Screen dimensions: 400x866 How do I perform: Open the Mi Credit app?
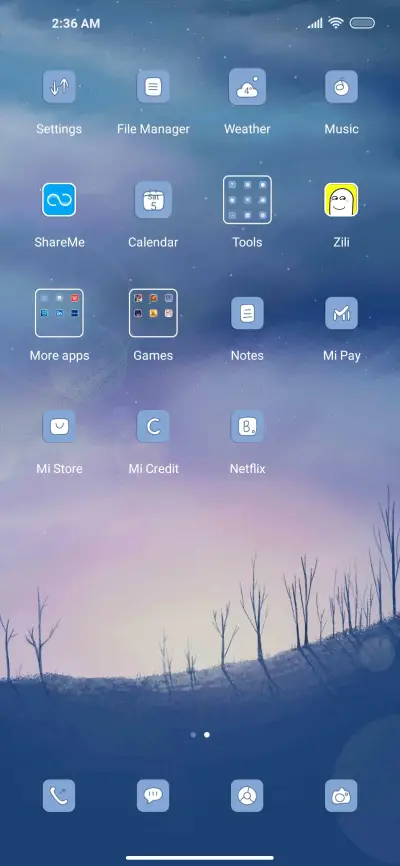click(x=153, y=426)
